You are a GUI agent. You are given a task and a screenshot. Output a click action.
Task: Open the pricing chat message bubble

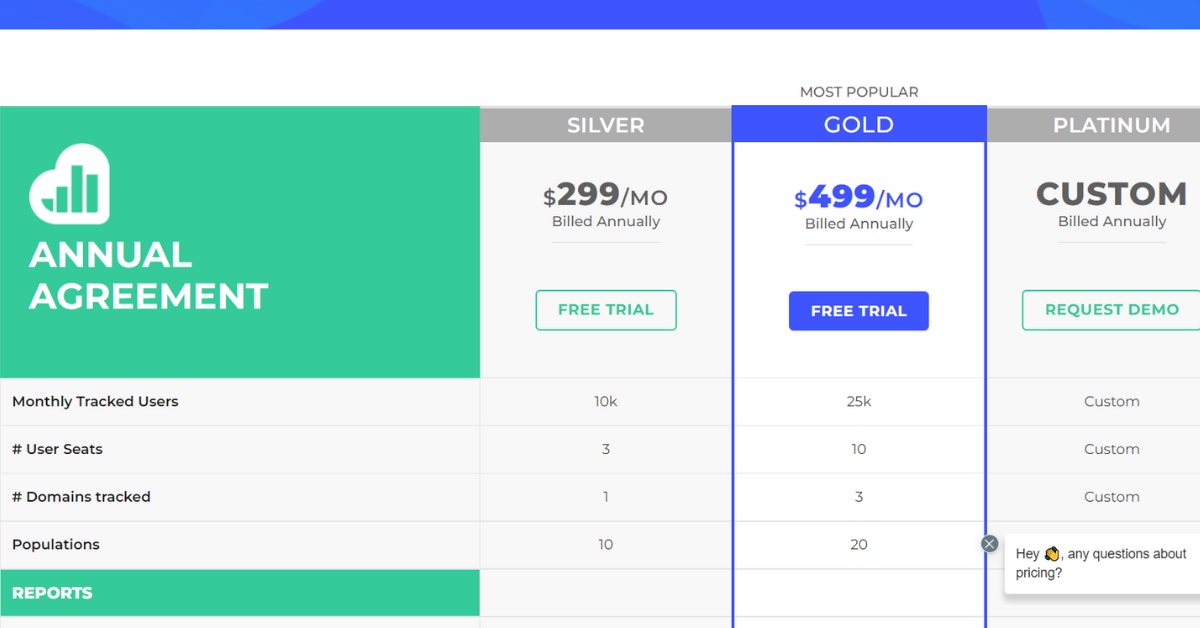[x=1102, y=564]
